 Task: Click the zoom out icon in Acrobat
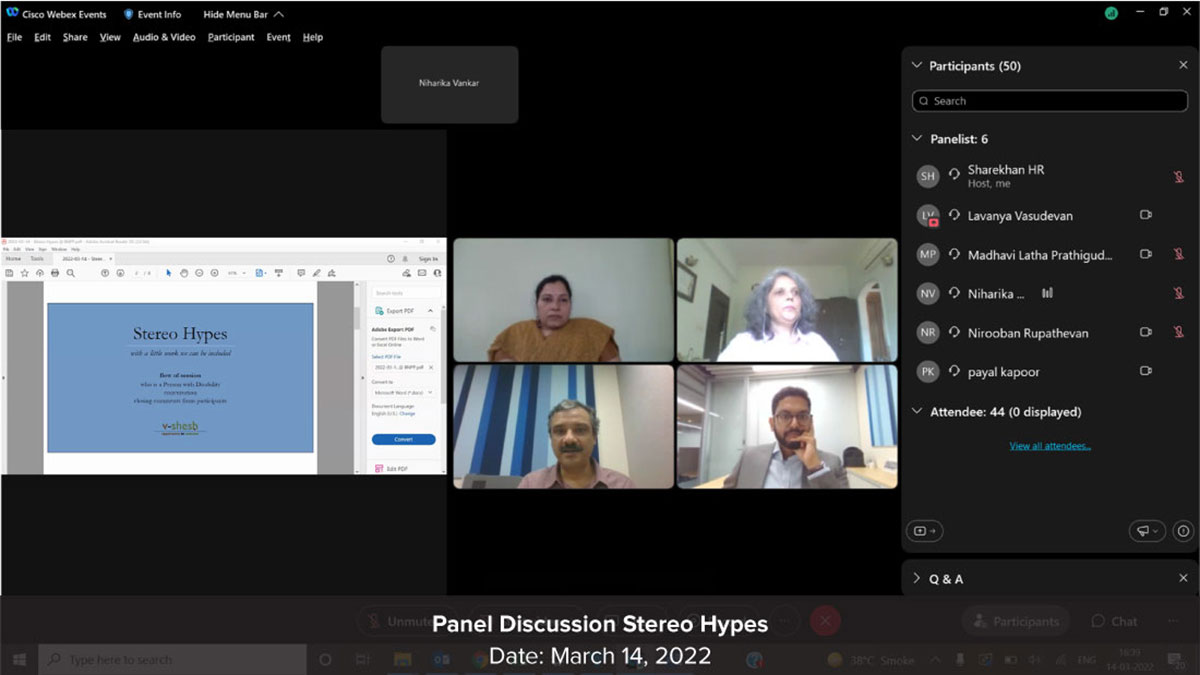199,273
